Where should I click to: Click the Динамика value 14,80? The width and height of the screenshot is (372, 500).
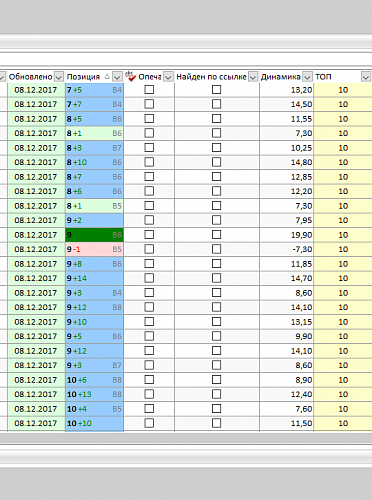point(301,162)
